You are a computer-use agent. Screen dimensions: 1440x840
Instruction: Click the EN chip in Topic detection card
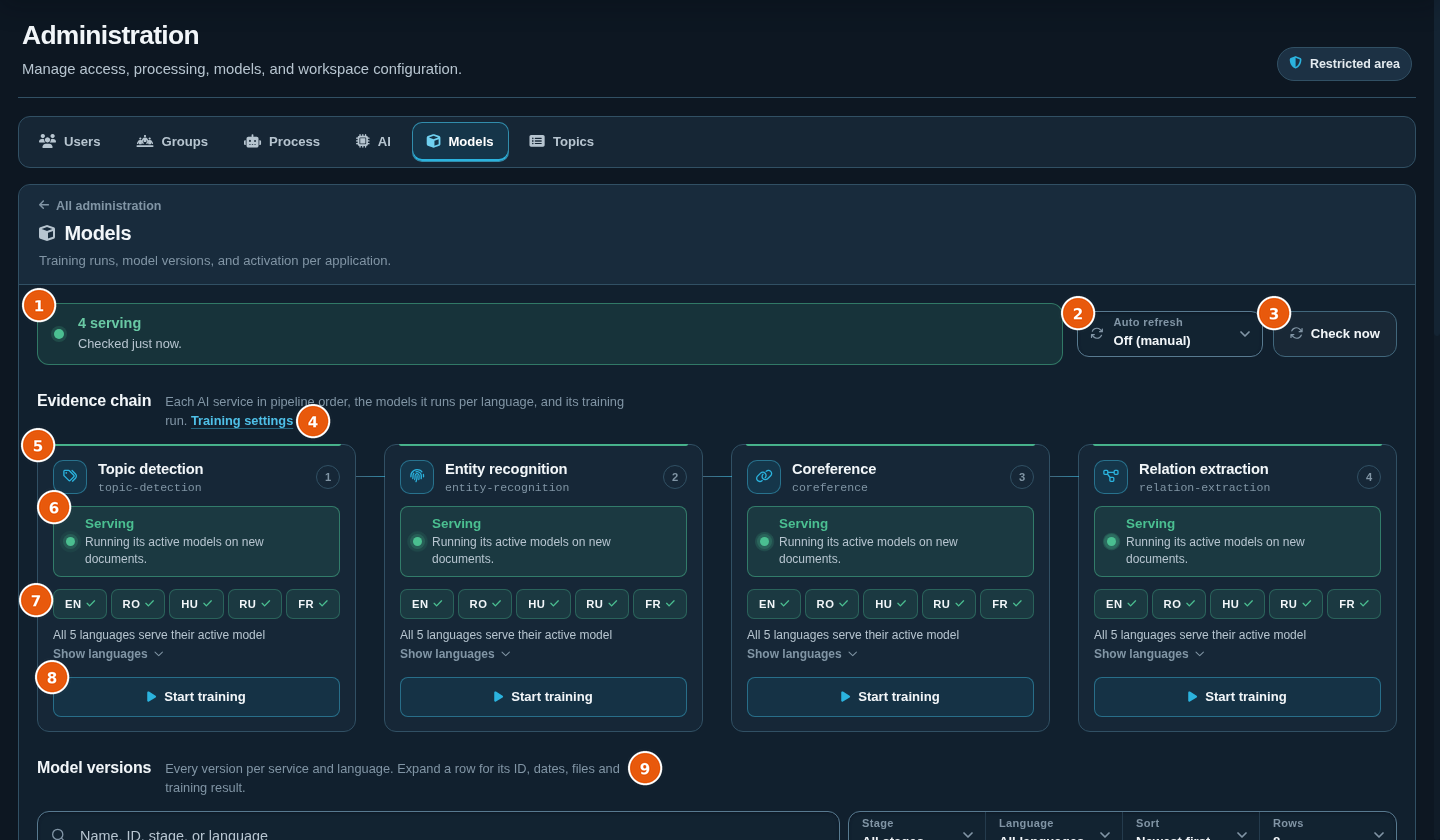(x=80, y=604)
